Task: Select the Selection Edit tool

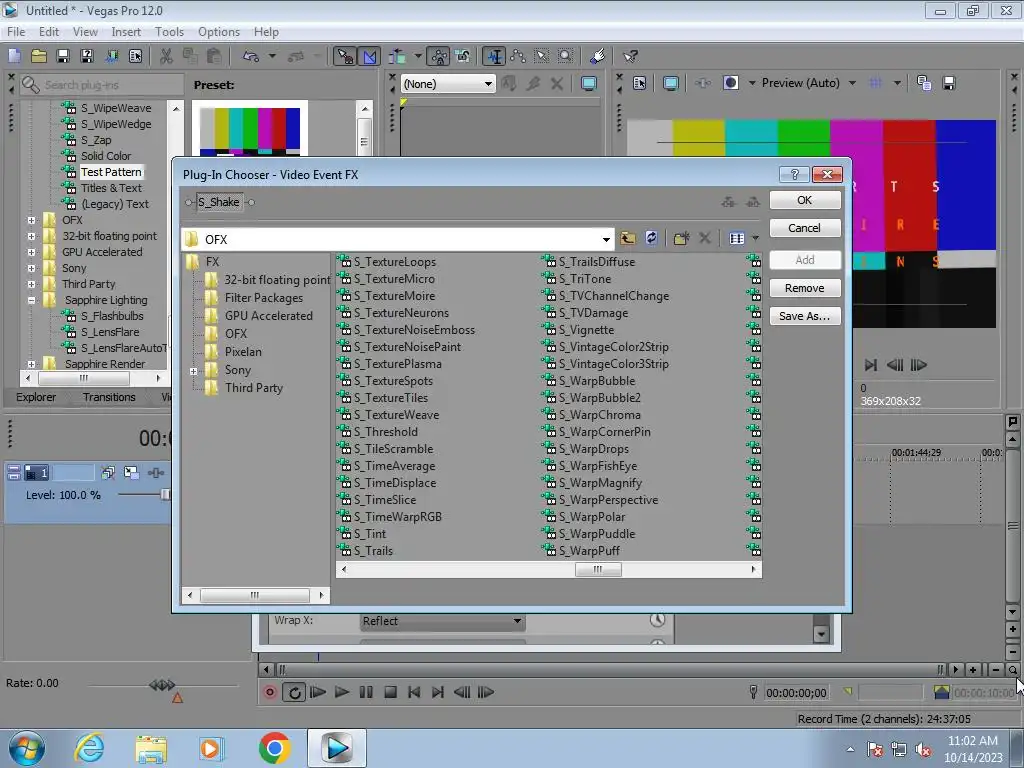Action: pos(541,56)
